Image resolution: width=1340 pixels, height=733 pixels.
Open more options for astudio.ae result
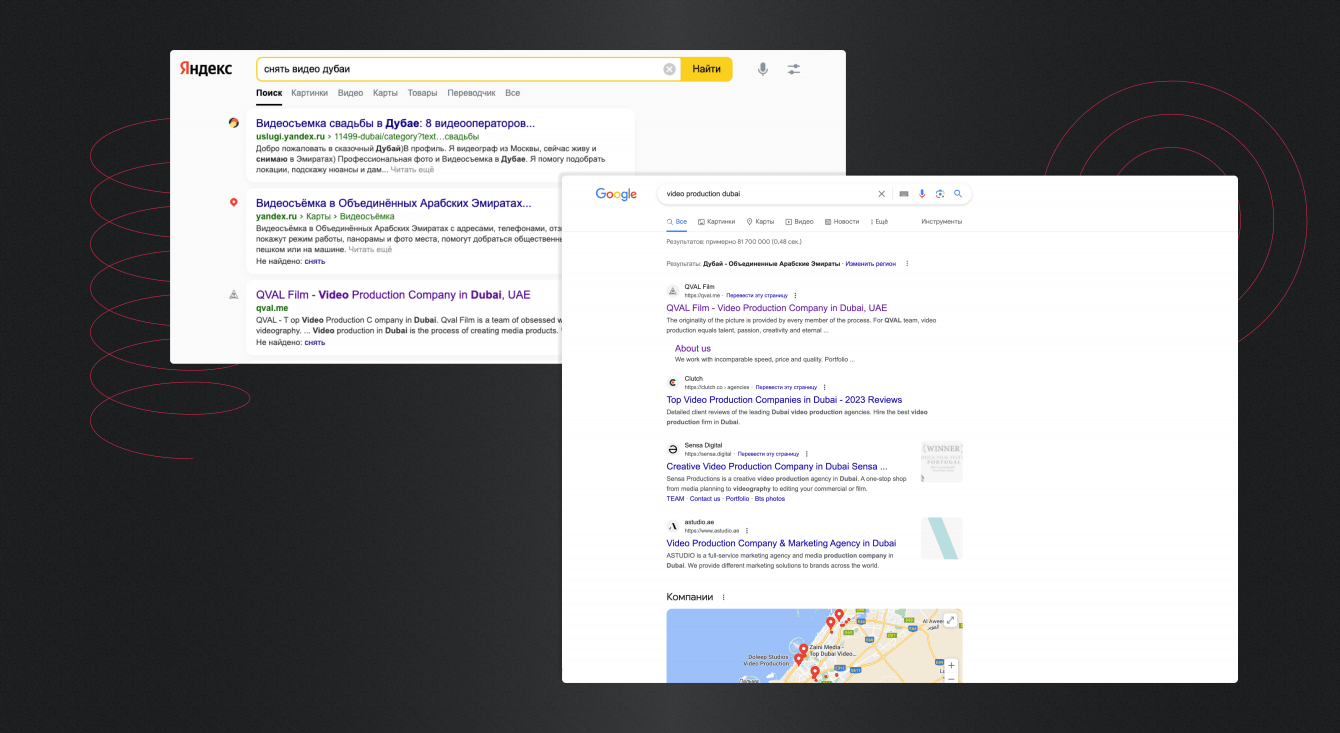(747, 531)
